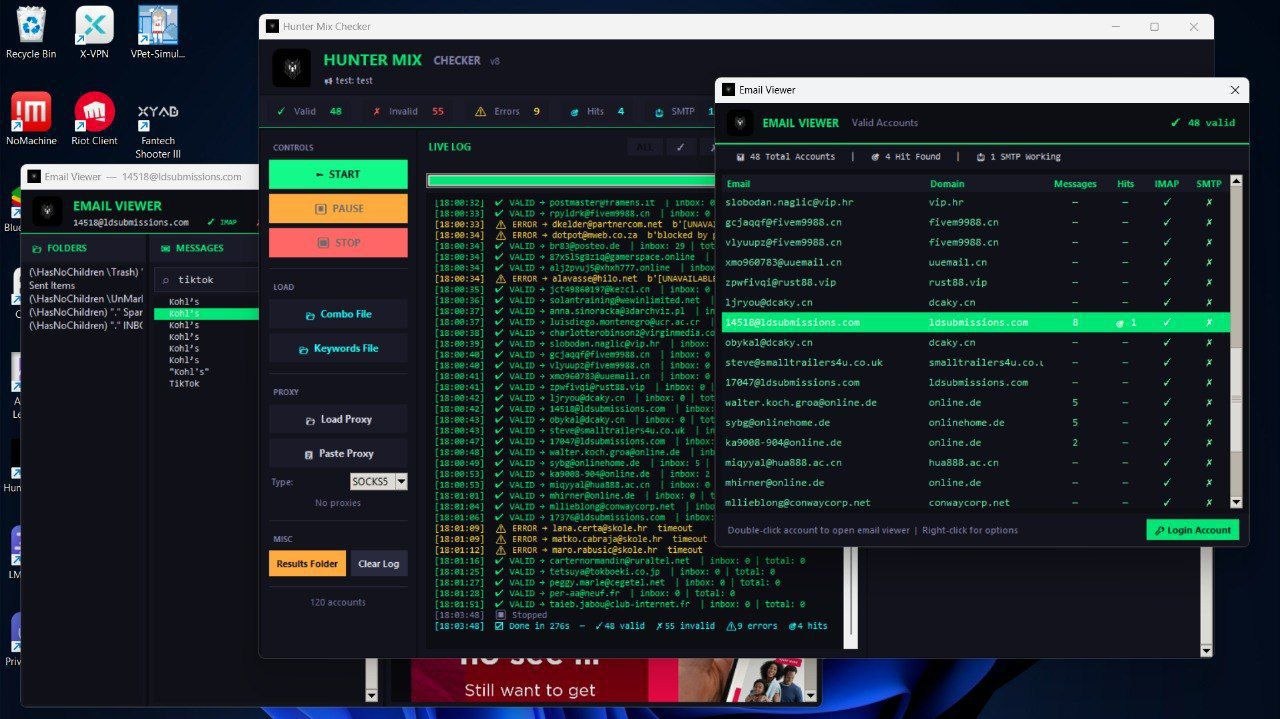Viewport: 1280px width, 719px height.
Task: Sort accounts by Email column header
Action: coord(738,184)
